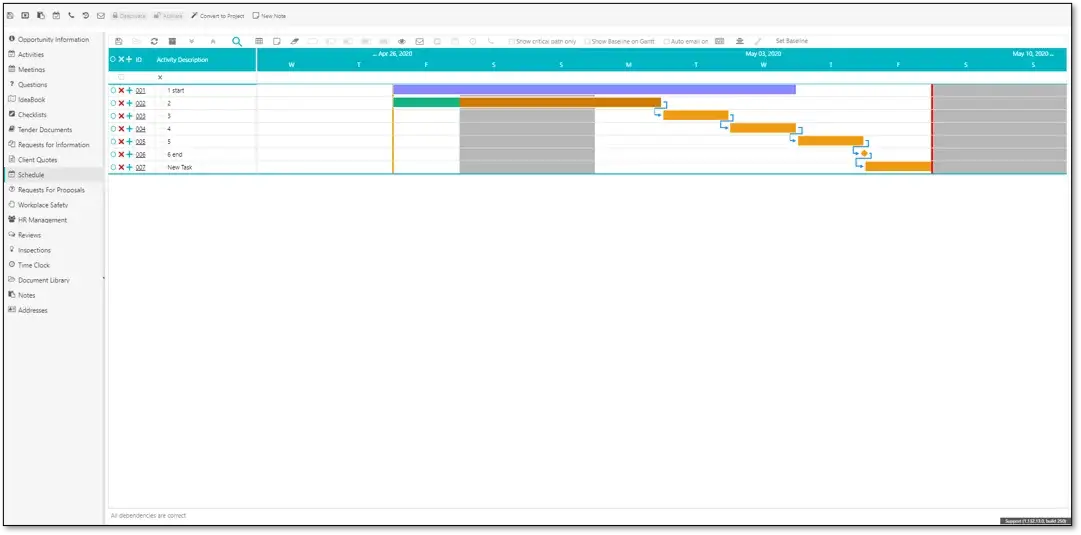
Task: Open task ID link 004
Action: (141, 129)
